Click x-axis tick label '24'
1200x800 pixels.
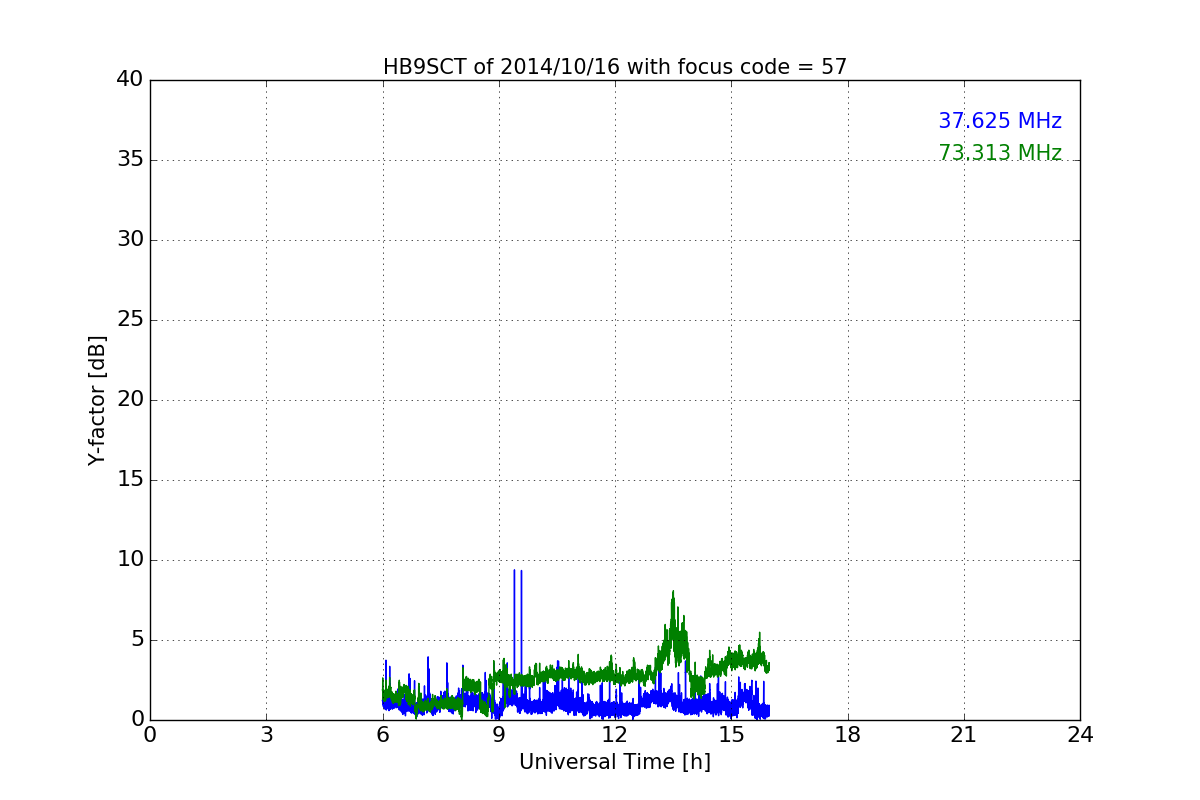(1080, 735)
